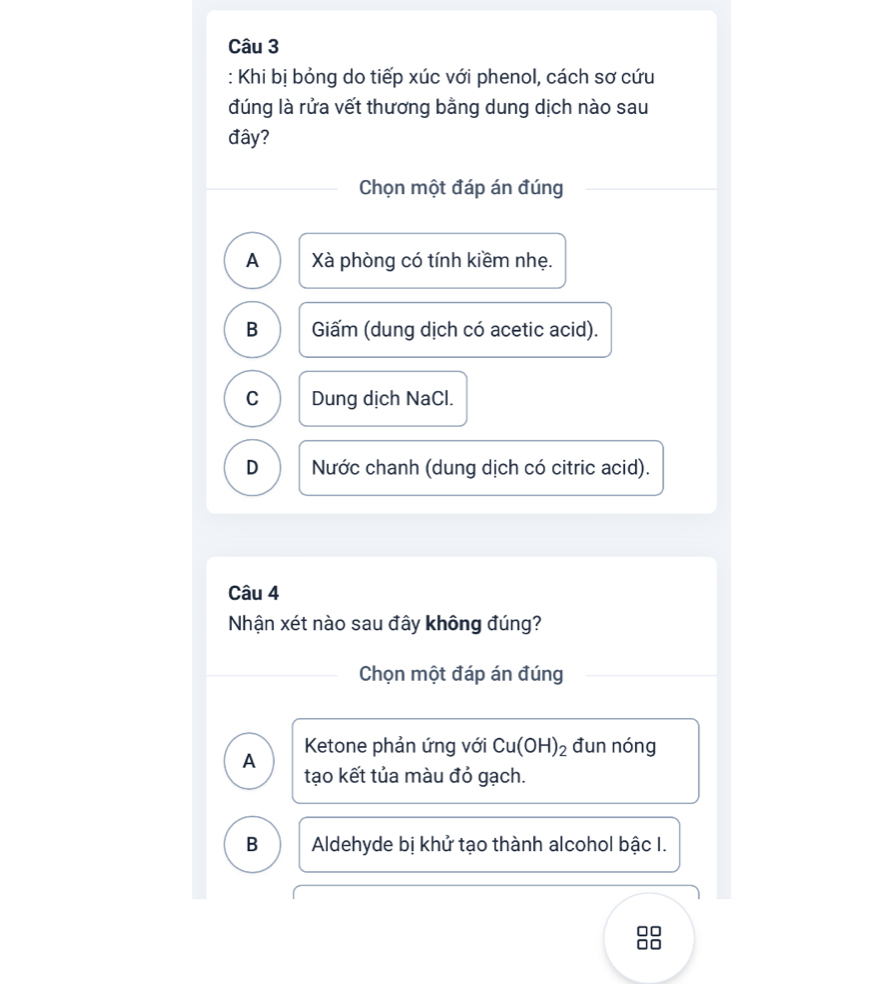This screenshot has height=984, width=874.
Task: Choose answer 'Dung dịch NaCl.'
Action: (383, 398)
